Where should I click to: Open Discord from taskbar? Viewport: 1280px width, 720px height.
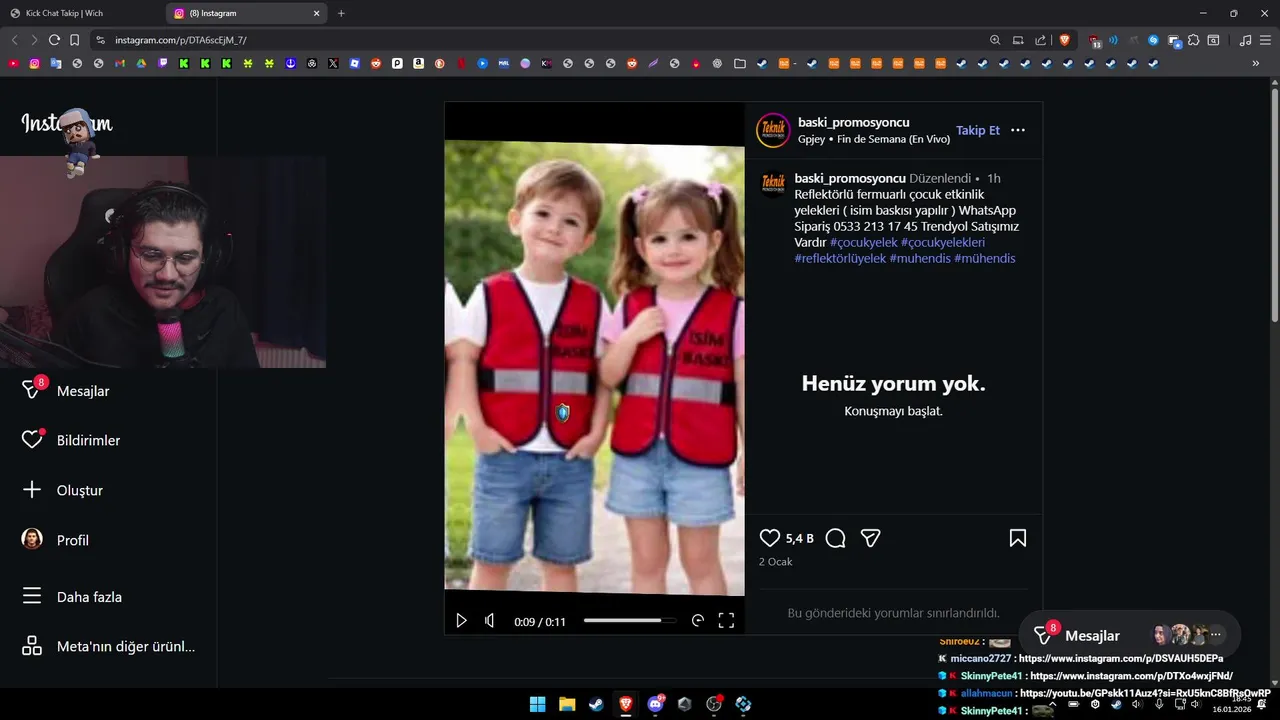(655, 704)
